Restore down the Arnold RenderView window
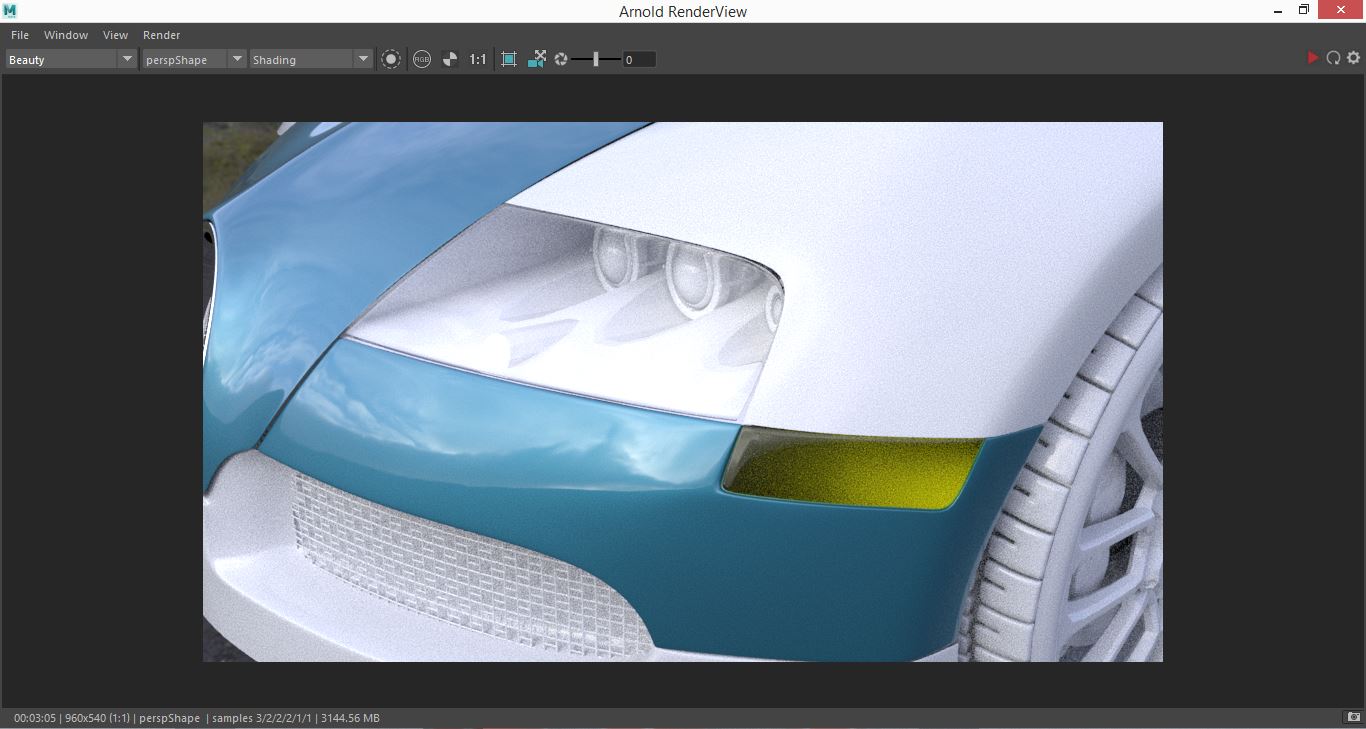 click(x=1304, y=10)
